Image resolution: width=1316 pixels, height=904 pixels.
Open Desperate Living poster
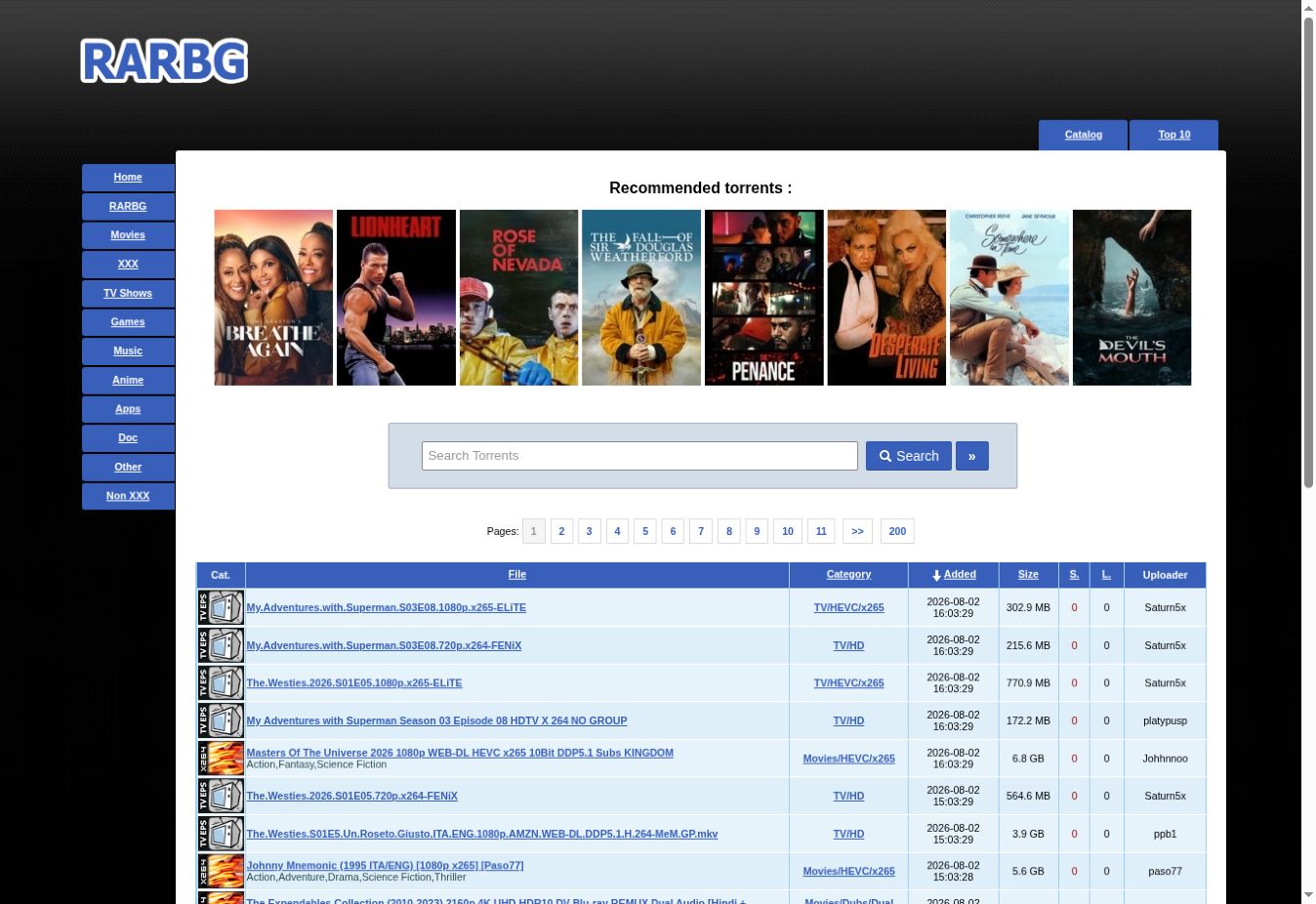point(886,298)
